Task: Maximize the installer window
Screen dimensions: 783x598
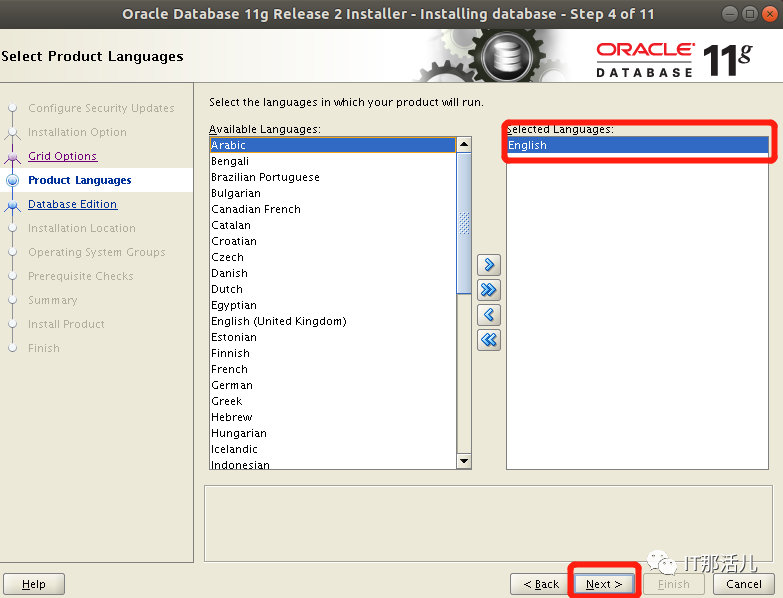Action: (750, 13)
